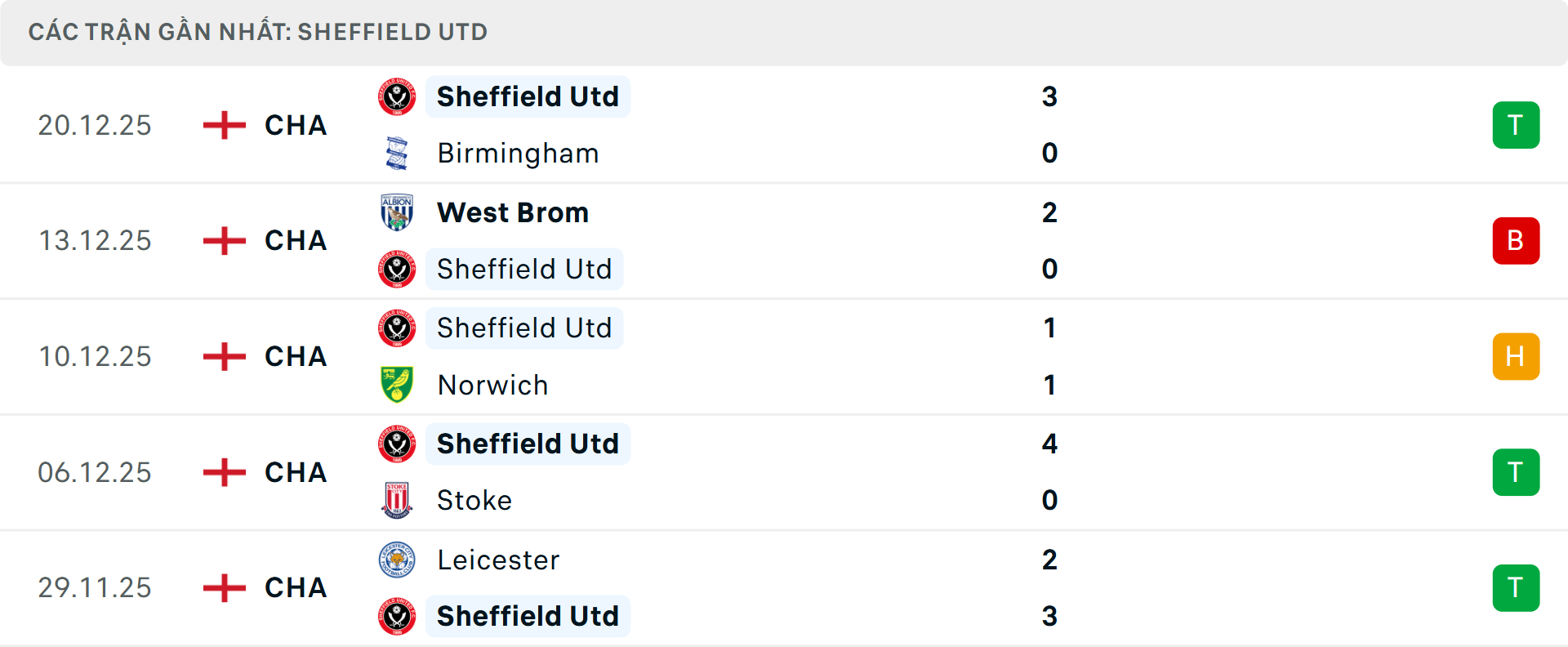This screenshot has height=647, width=1568.
Task: Click the West Brom club crest
Action: [x=397, y=212]
